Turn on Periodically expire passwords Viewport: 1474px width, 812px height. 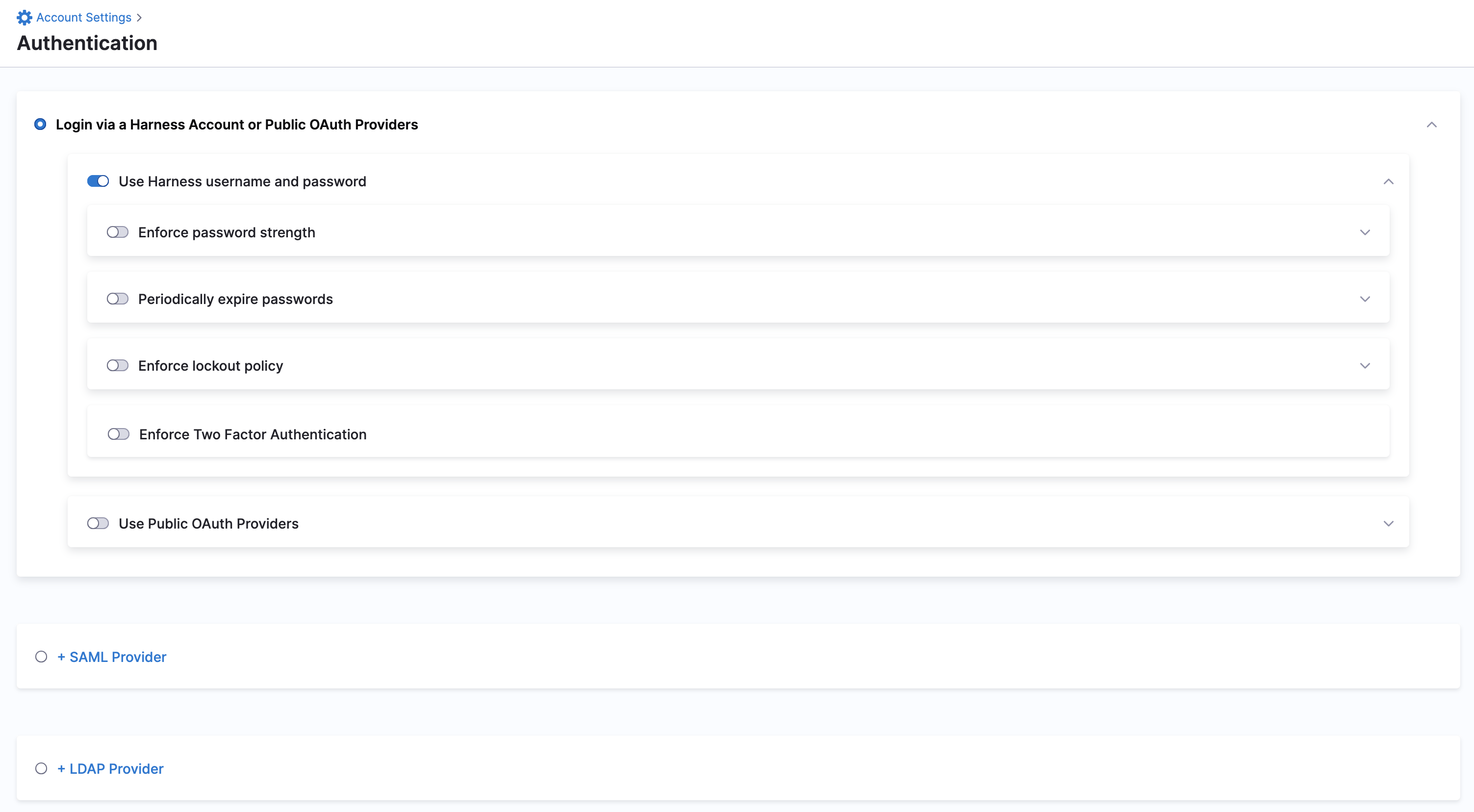(x=117, y=299)
